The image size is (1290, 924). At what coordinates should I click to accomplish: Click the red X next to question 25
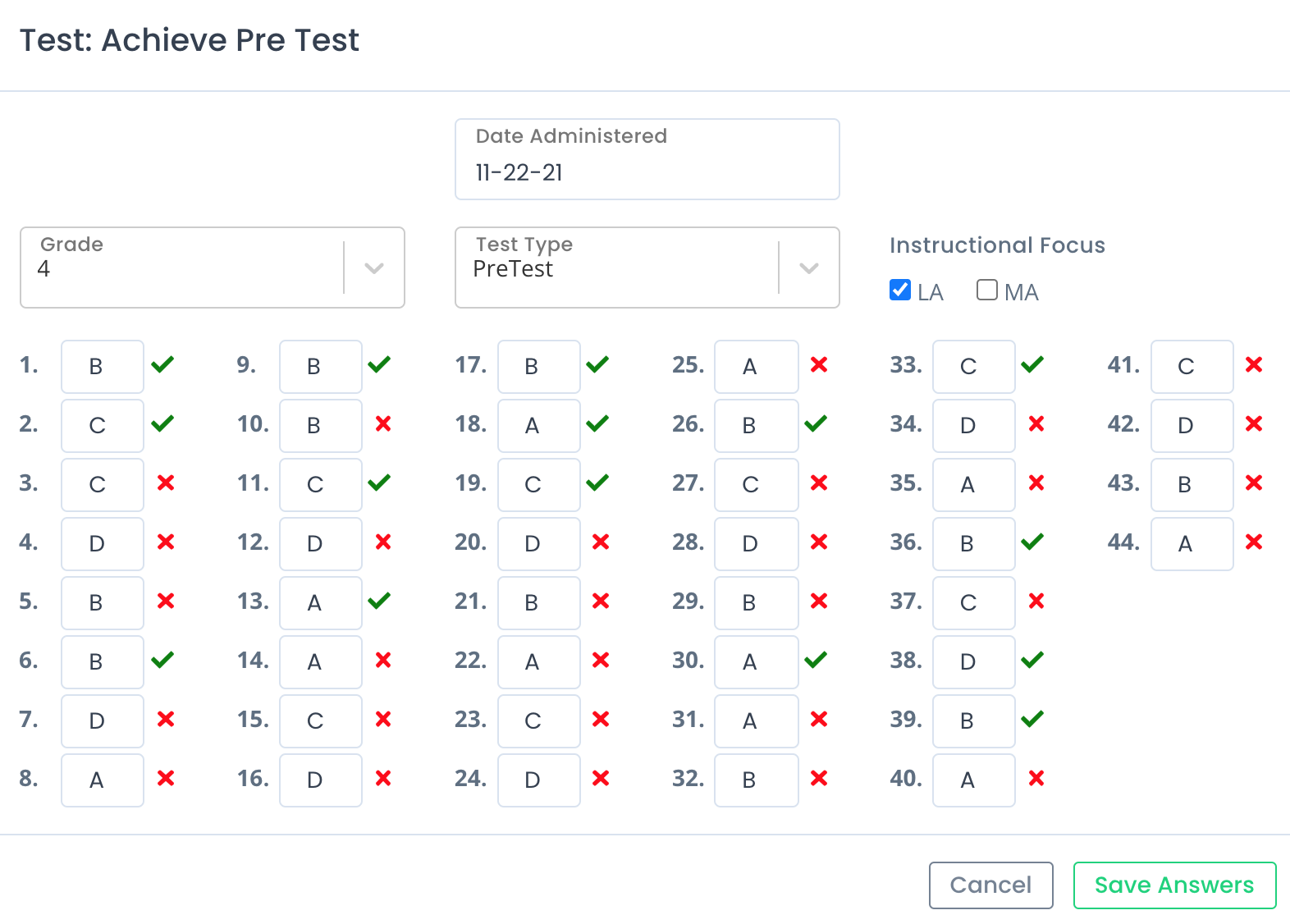pos(819,364)
